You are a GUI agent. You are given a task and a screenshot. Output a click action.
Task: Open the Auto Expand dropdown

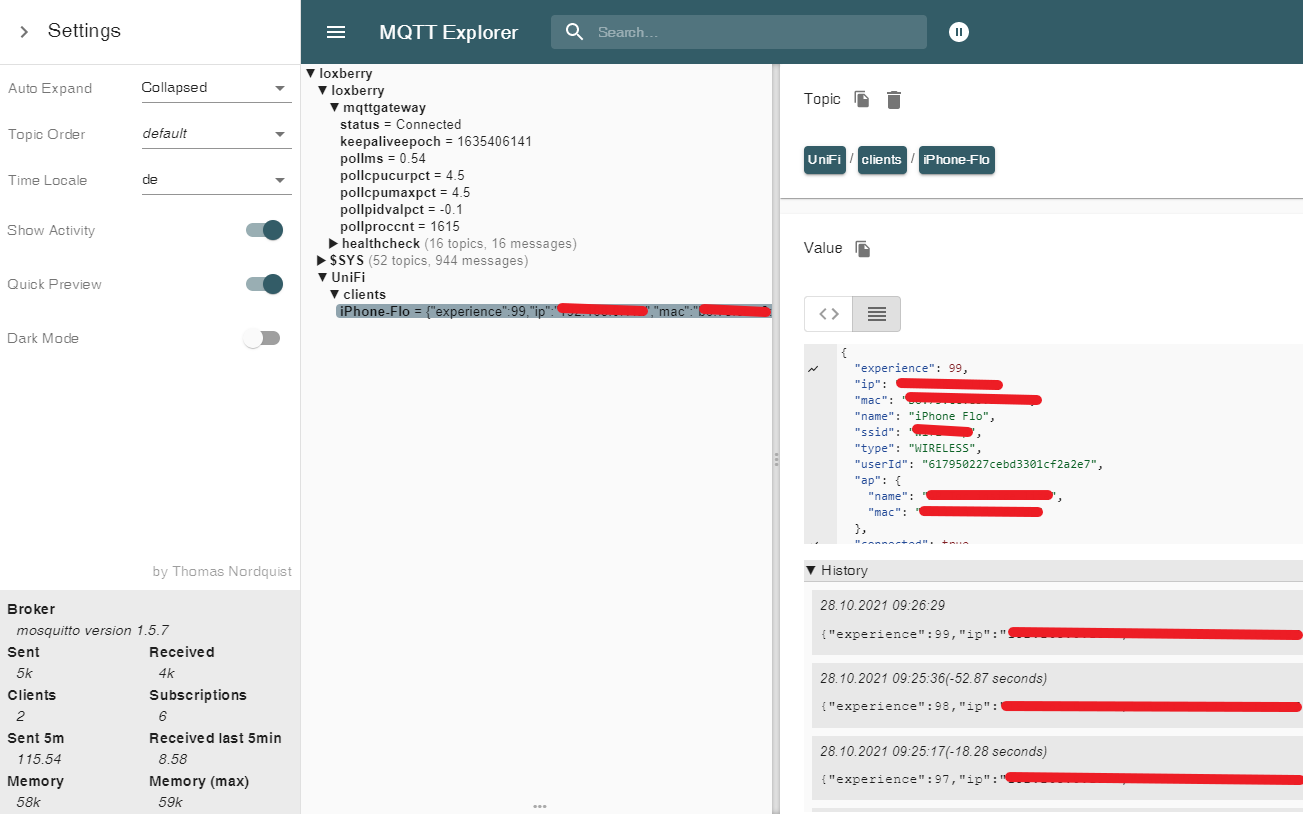216,88
